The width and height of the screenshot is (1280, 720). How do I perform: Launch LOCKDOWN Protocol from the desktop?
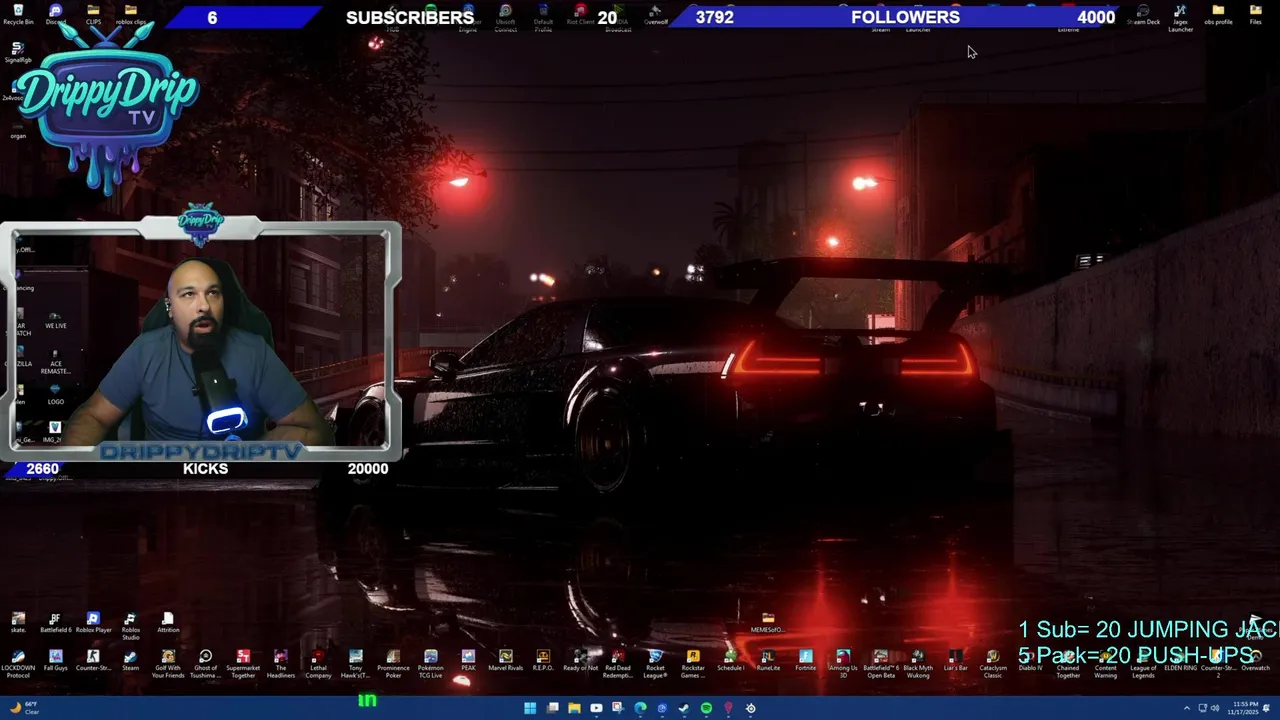(18, 664)
